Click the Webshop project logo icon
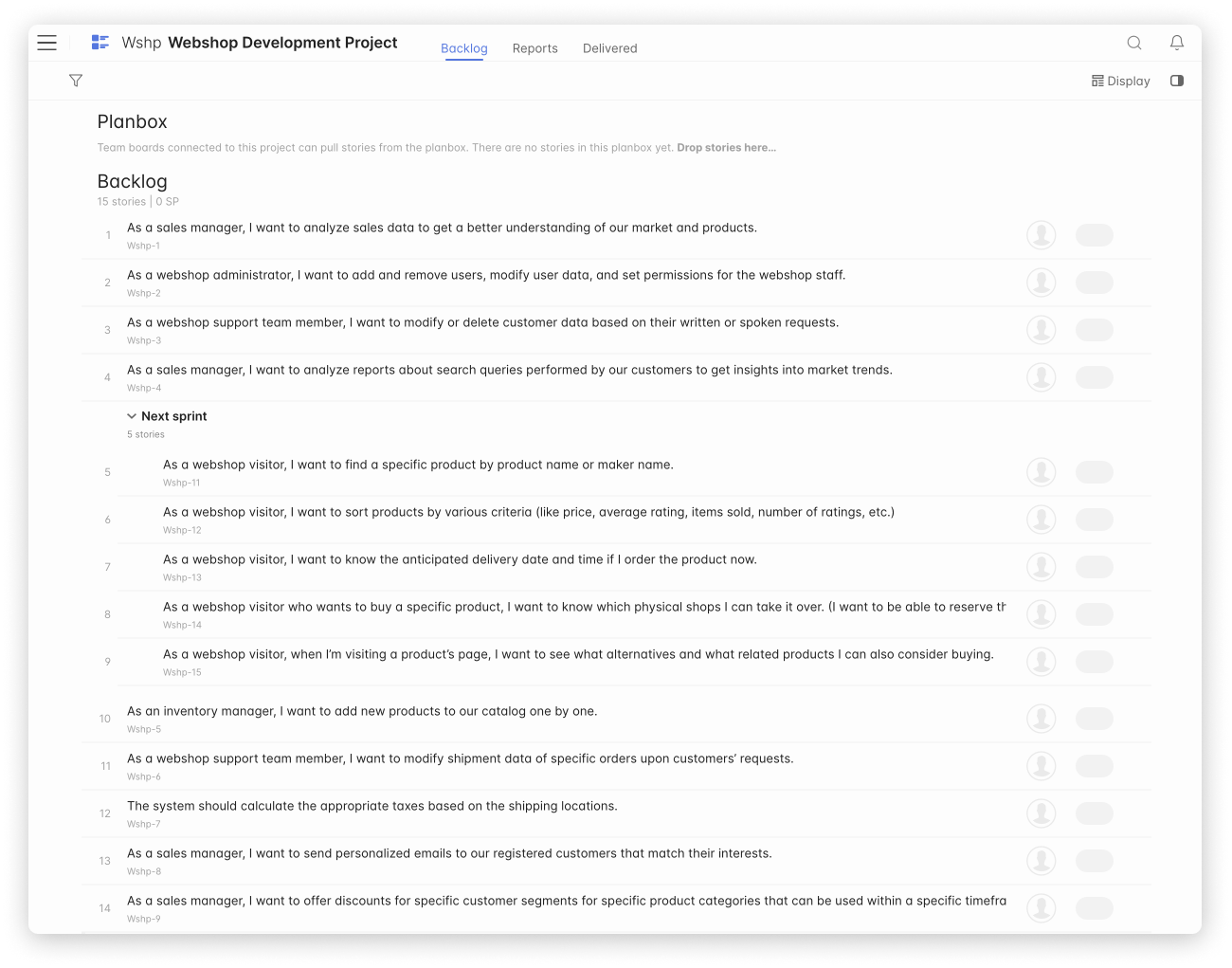 pyautogui.click(x=100, y=43)
